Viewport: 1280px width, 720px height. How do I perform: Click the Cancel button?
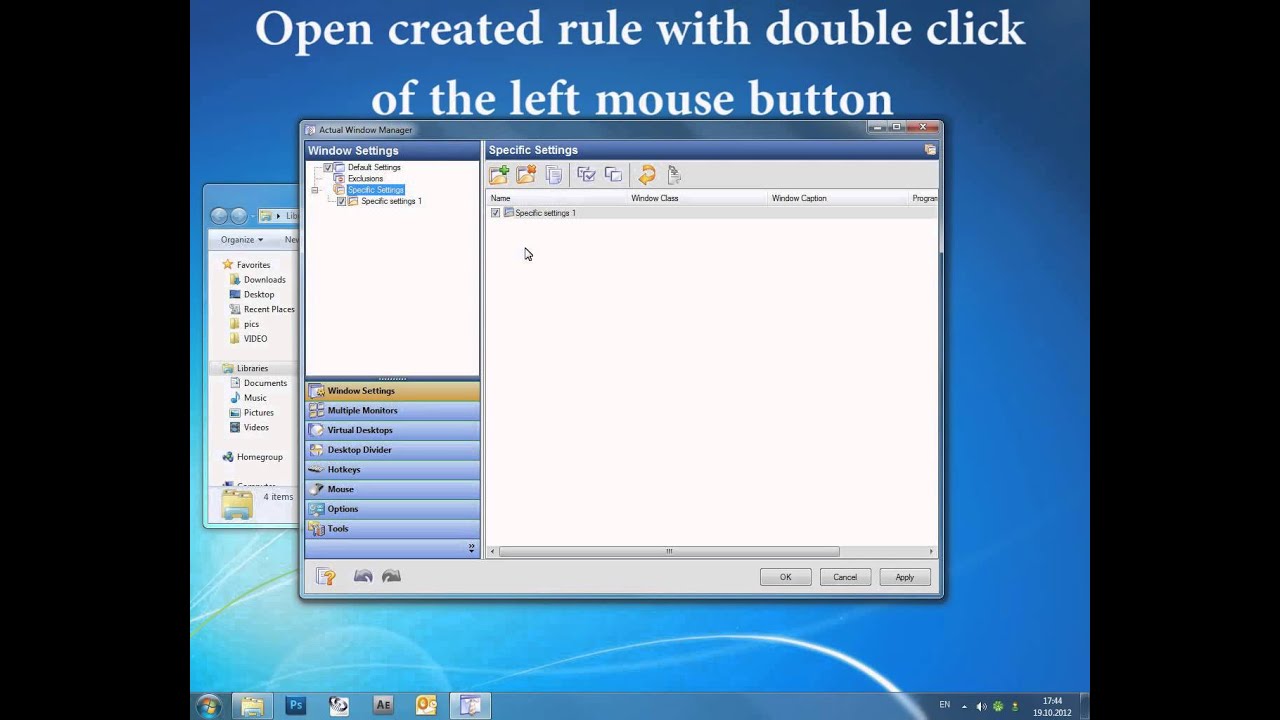pos(845,577)
